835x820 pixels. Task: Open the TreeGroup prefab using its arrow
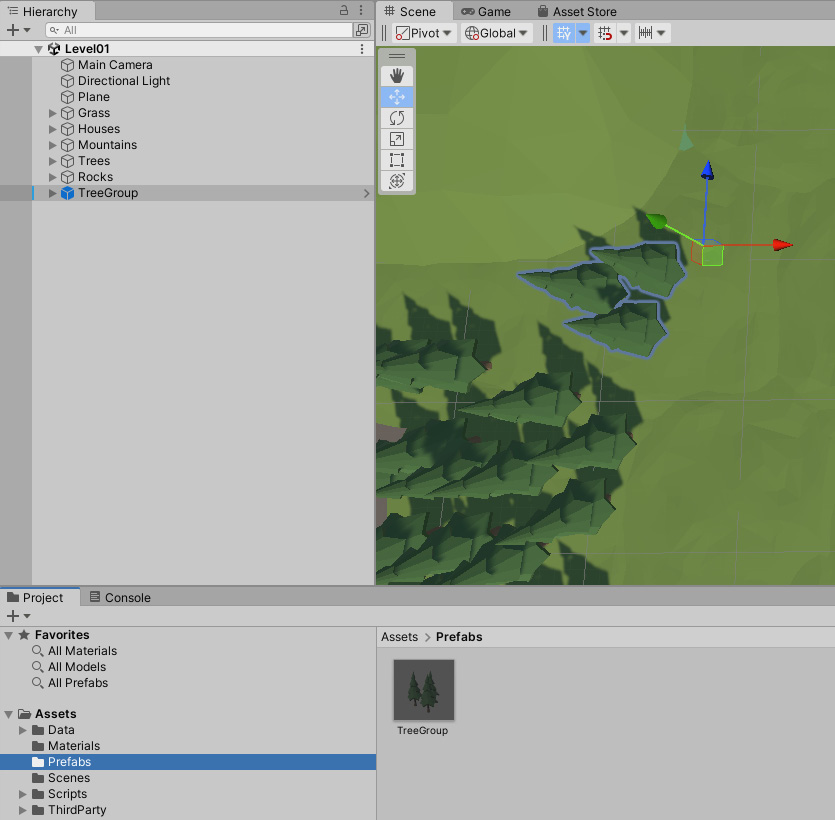[x=366, y=194]
